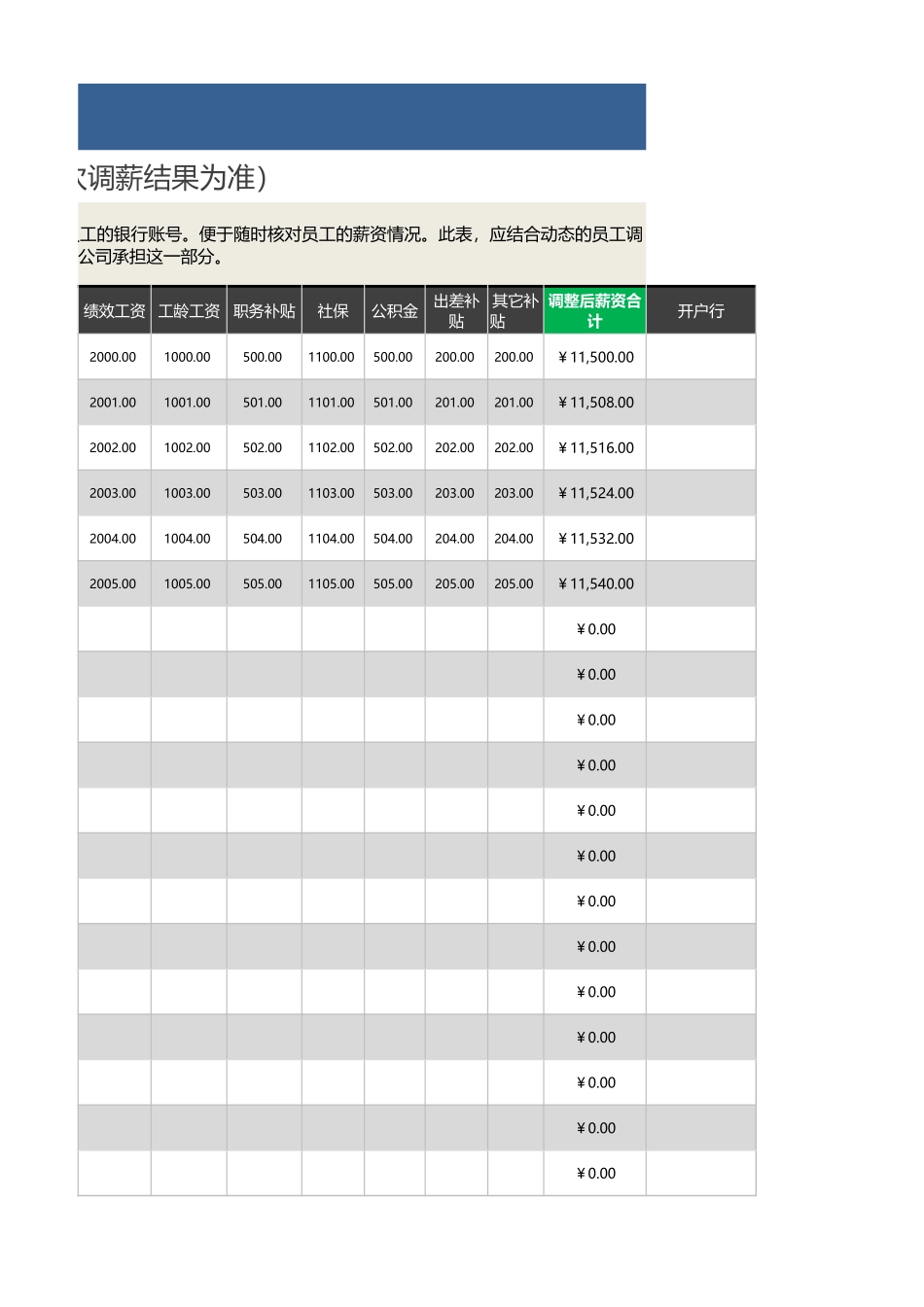Screen dimensions: 924x1307
Task: Select the blue title banner at top
Action: tap(361, 117)
